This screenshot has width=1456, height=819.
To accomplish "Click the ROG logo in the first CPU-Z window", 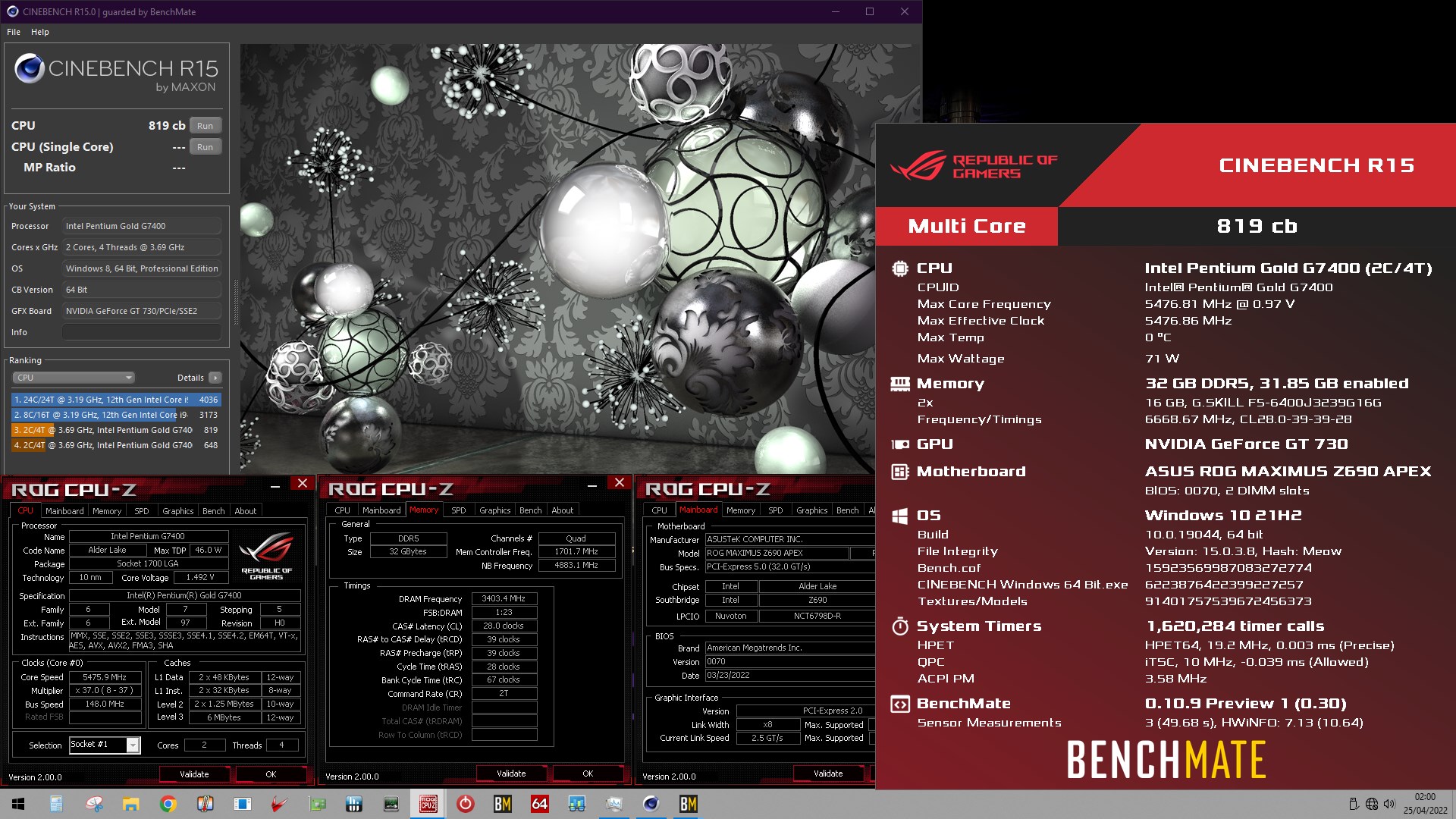I will click(266, 557).
